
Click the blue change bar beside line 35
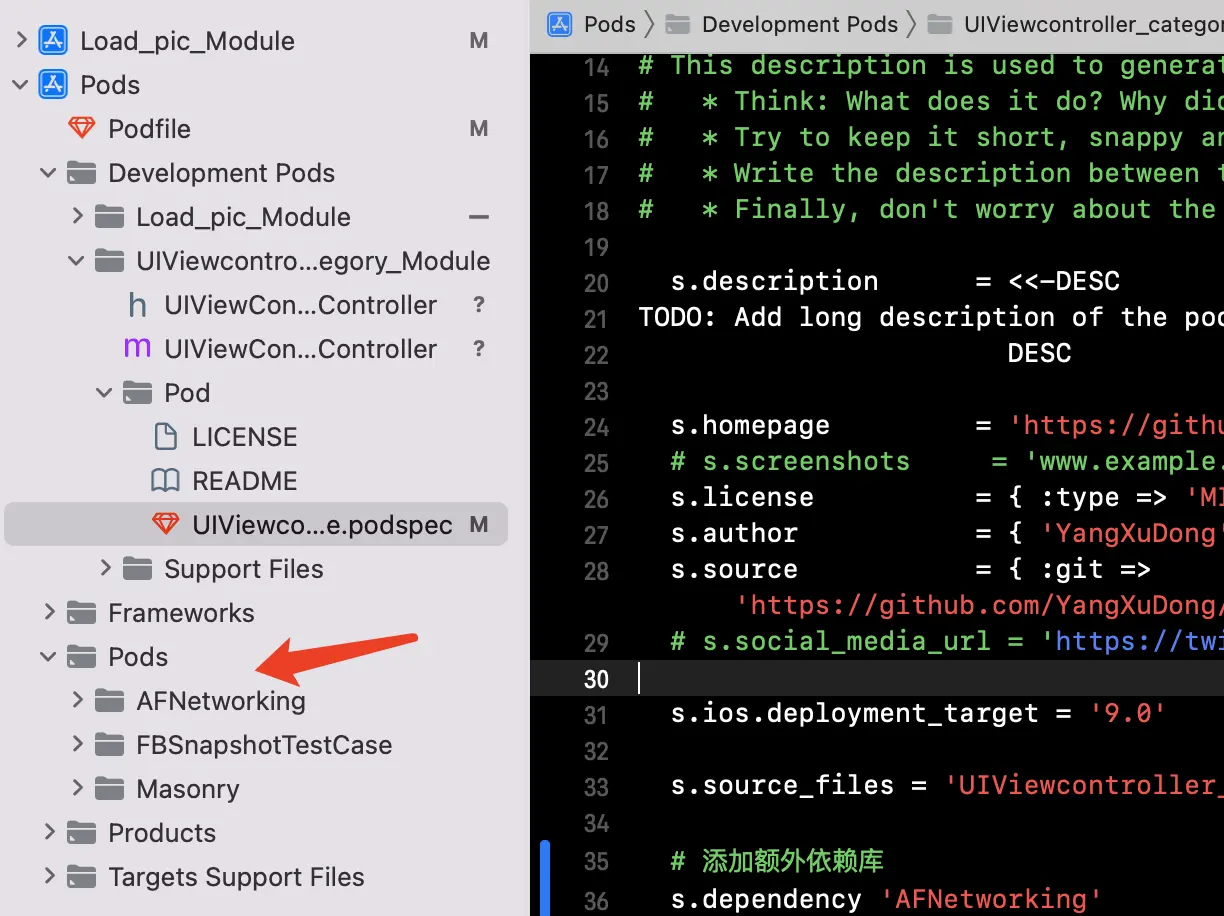tap(545, 878)
